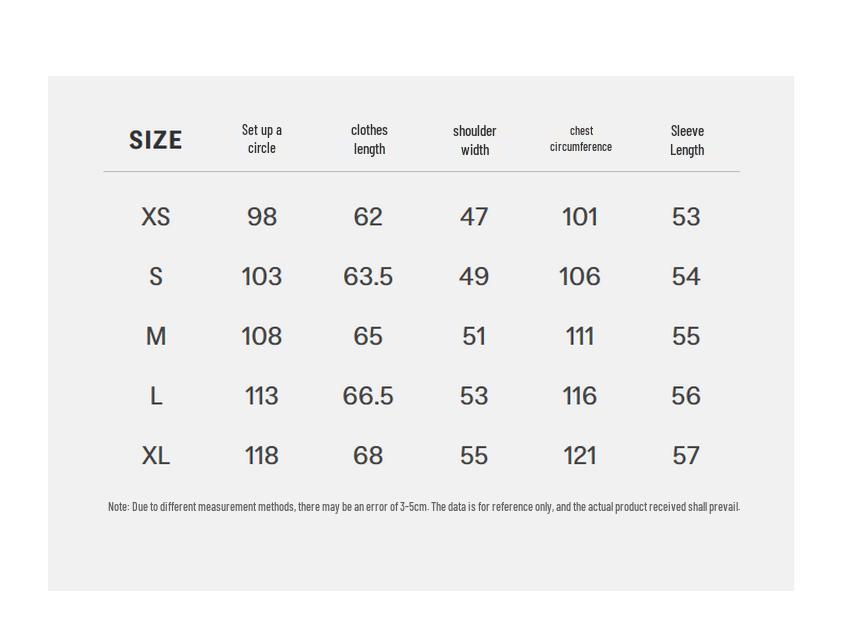Image resolution: width=842 pixels, height=632 pixels.
Task: Click the 63.5 clothes length value
Action: (x=368, y=277)
